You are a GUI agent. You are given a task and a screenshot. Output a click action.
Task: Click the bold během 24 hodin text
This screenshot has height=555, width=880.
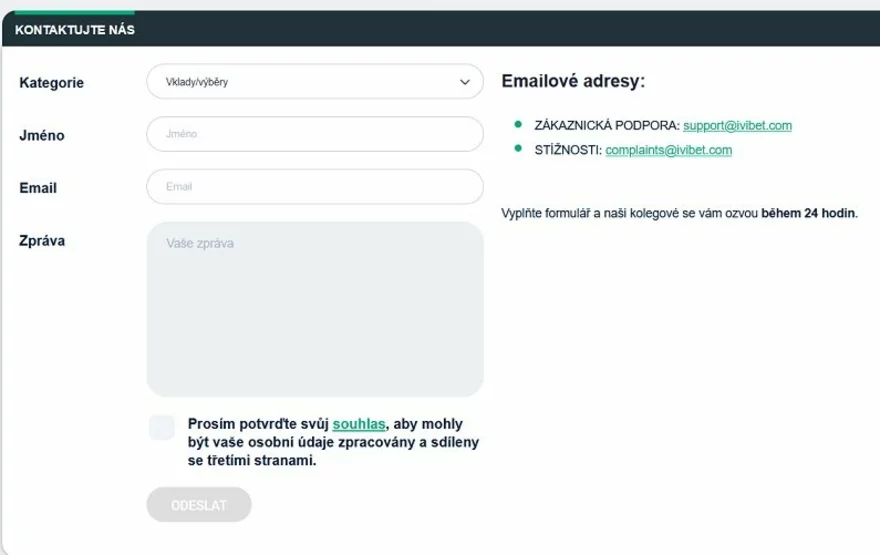pos(809,213)
